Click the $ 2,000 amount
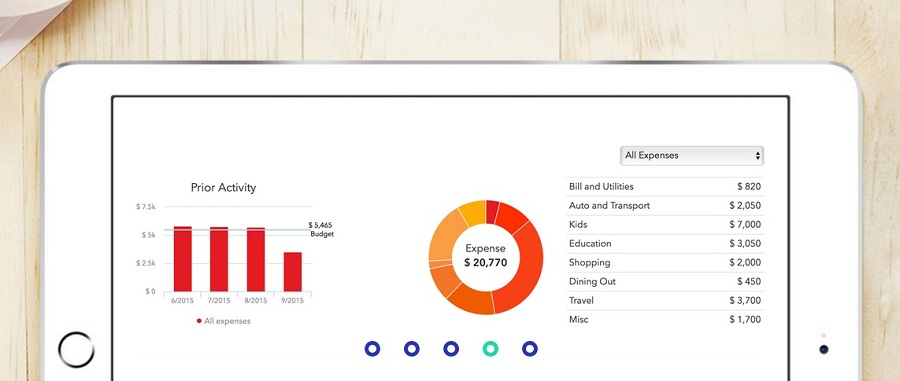The width and height of the screenshot is (900, 381). 745,262
